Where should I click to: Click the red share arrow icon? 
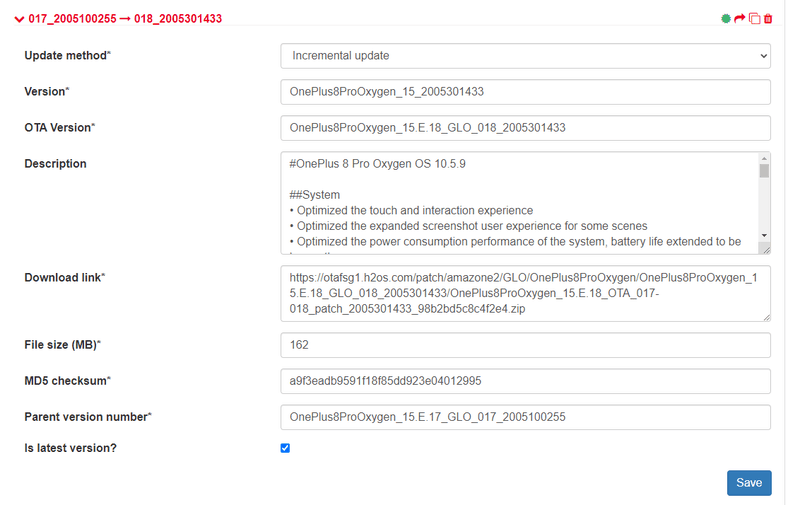tap(740, 19)
